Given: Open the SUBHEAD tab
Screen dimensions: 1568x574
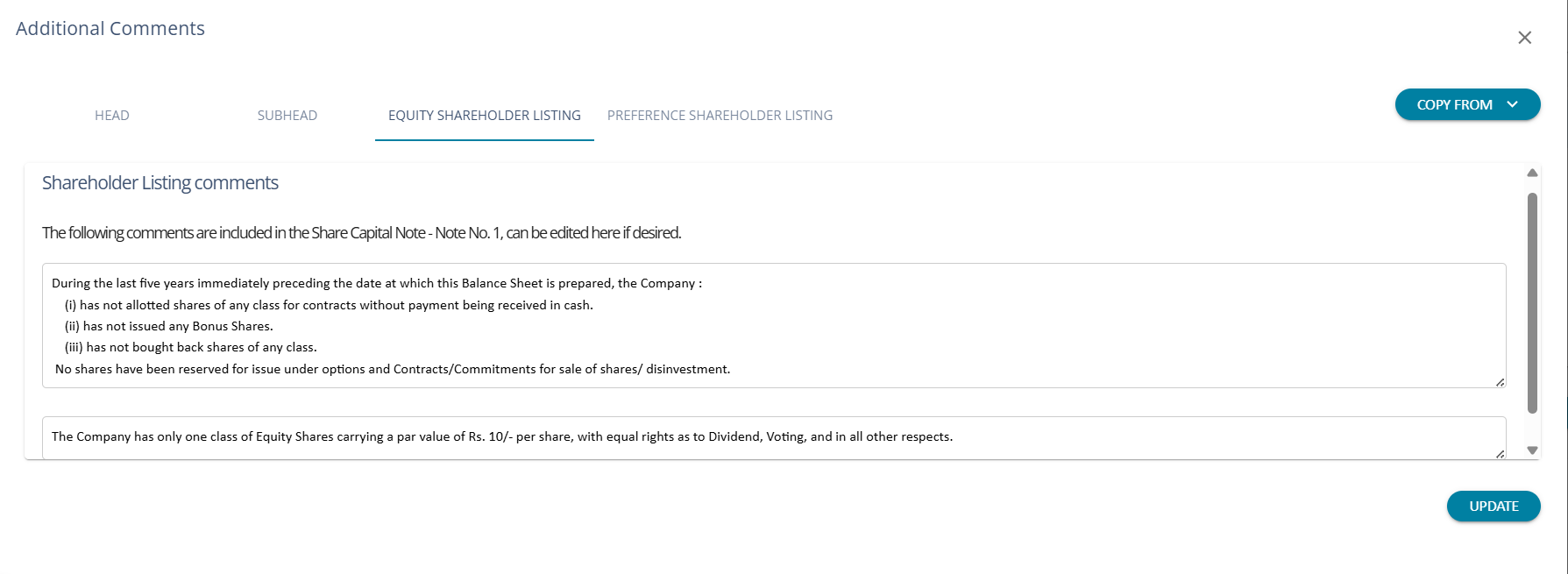Looking at the screenshot, I should pyautogui.click(x=287, y=116).
